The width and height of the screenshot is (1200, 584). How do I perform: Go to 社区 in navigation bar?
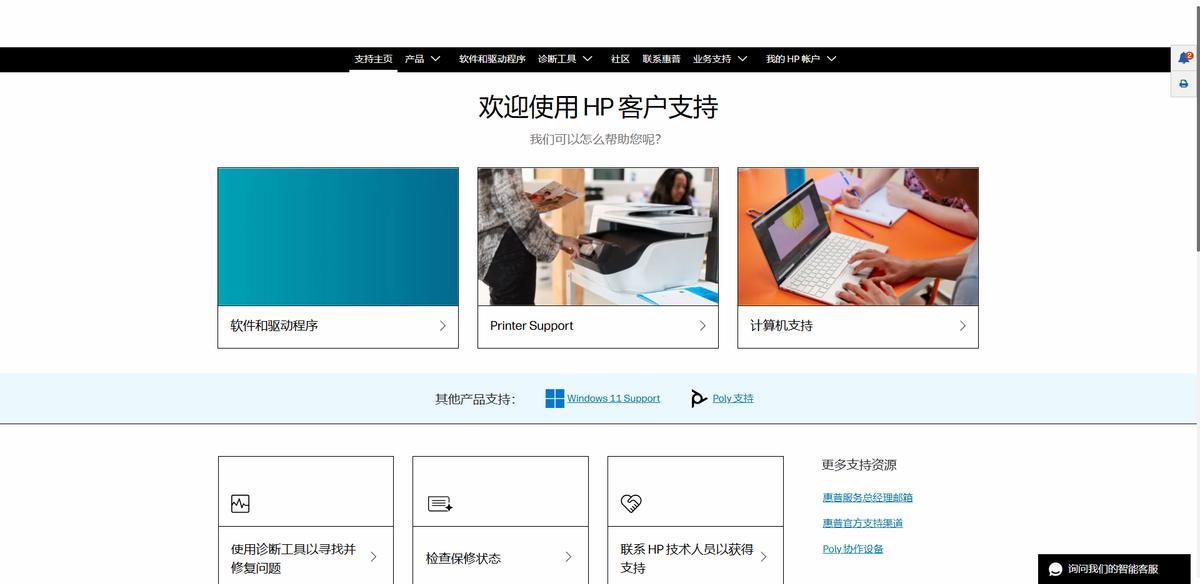pos(620,59)
